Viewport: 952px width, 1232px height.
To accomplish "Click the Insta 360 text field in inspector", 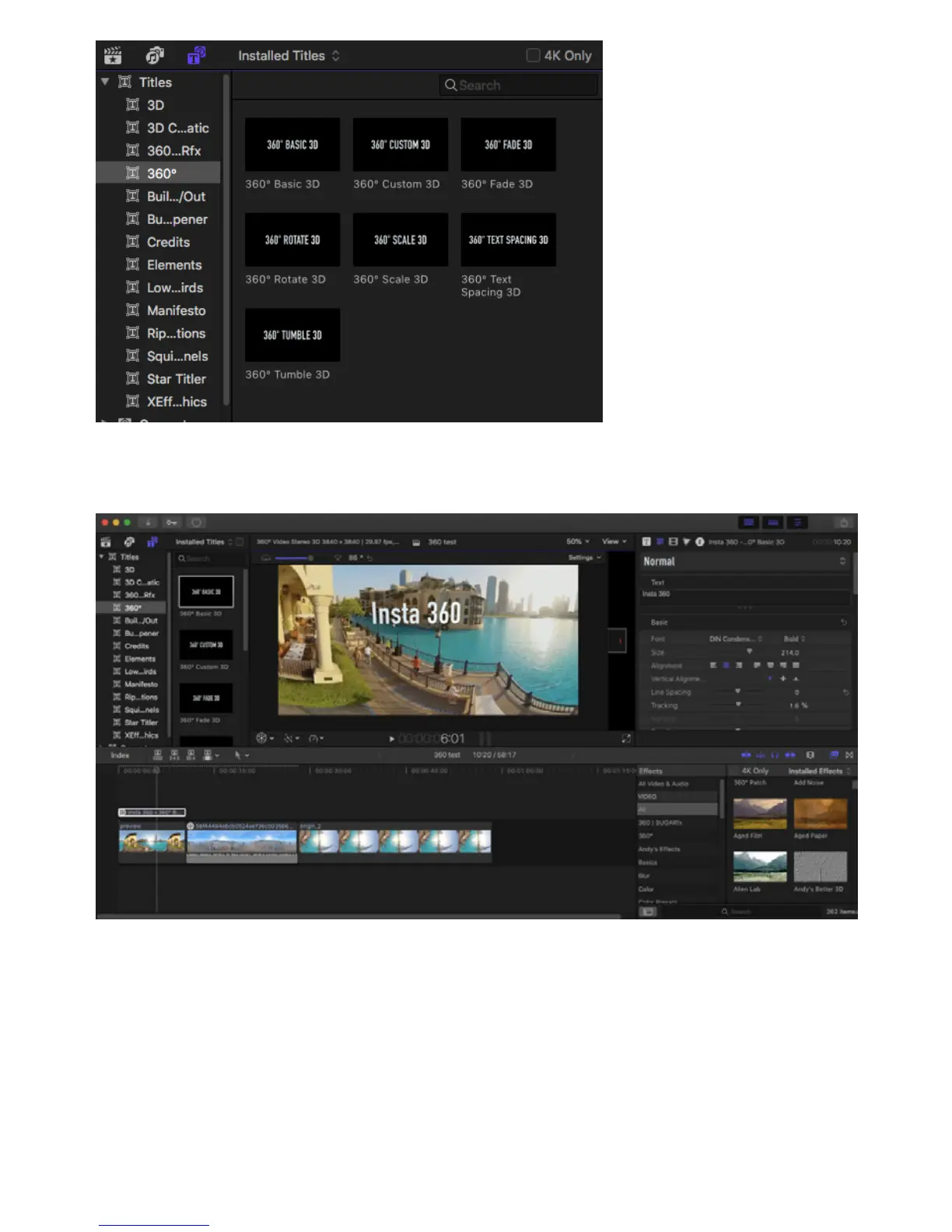I will 744,597.
